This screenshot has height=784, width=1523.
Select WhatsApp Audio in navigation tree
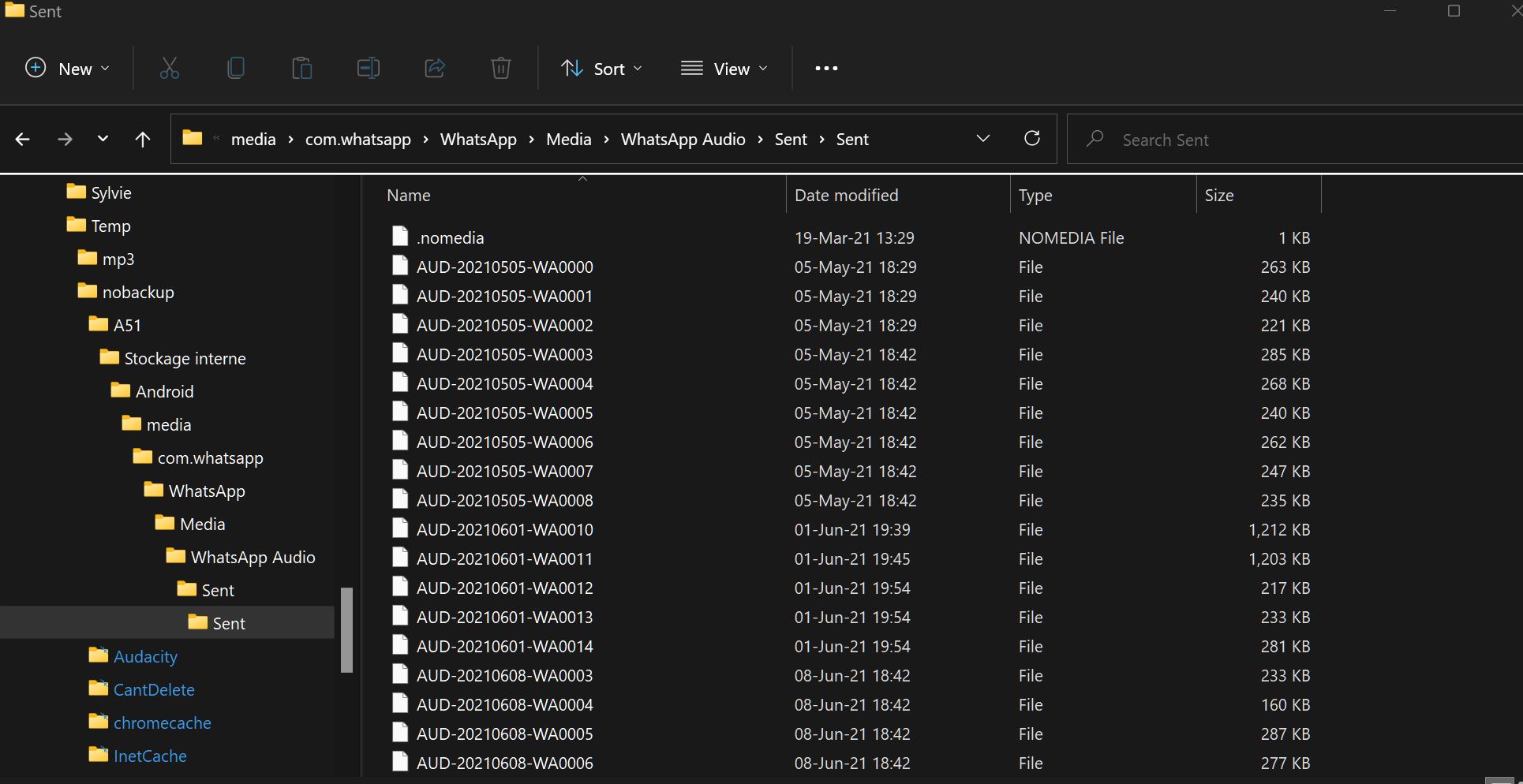coord(253,558)
